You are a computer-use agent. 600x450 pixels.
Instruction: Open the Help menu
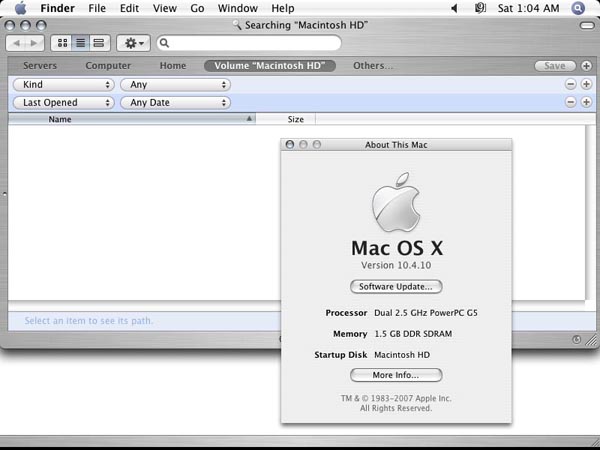[283, 8]
